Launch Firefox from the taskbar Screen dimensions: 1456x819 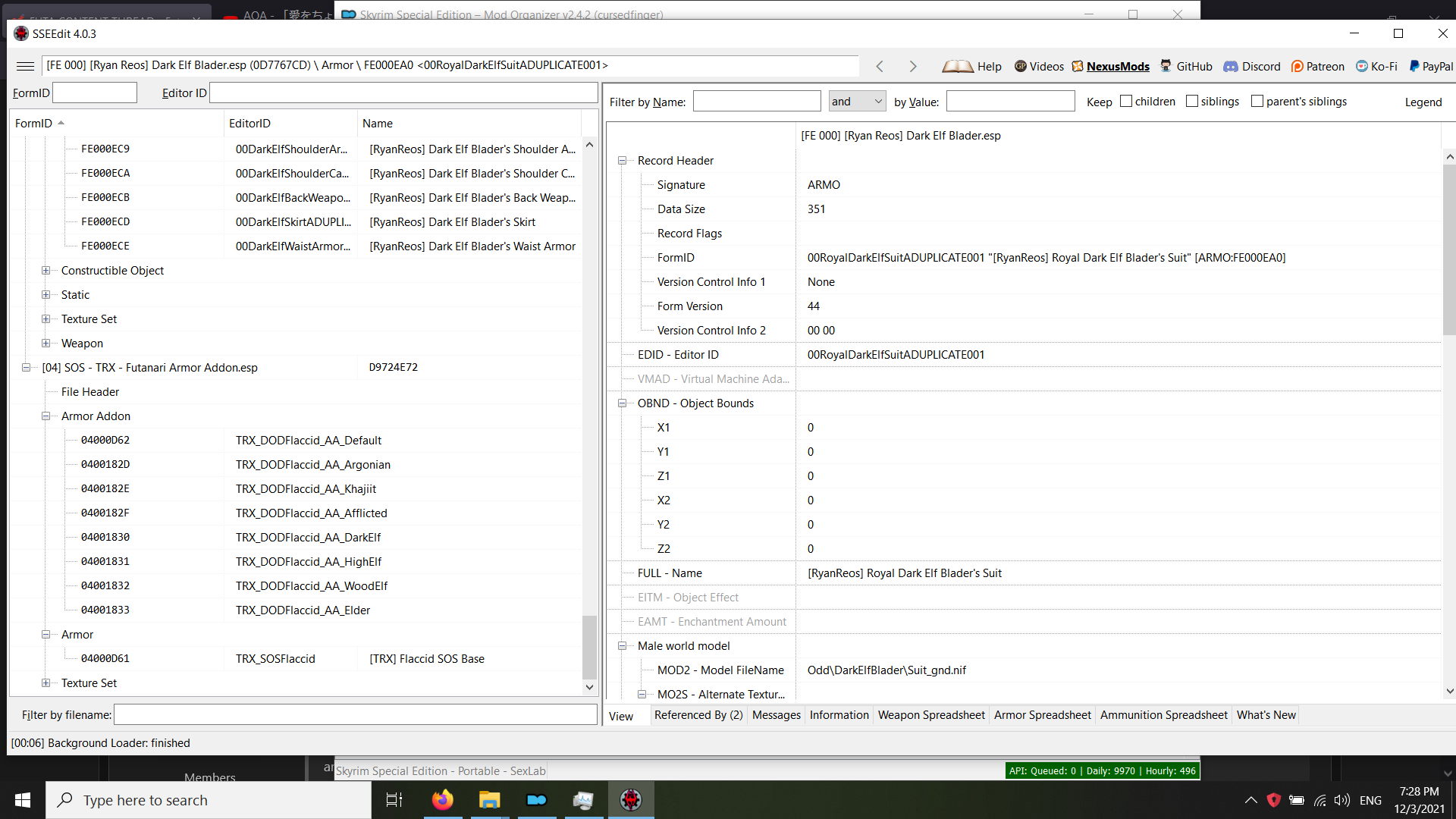443,800
